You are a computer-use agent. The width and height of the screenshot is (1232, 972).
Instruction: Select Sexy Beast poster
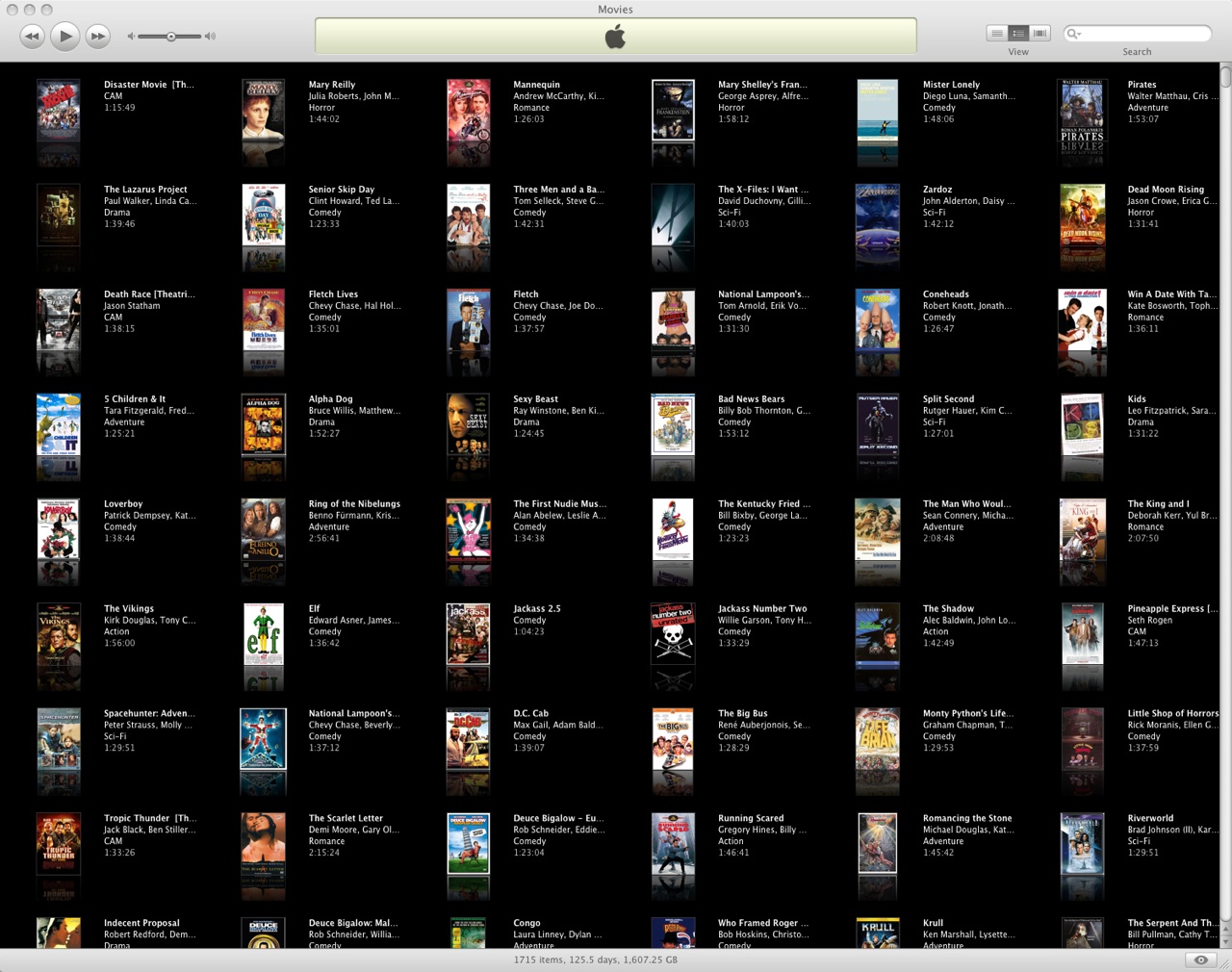(x=468, y=424)
